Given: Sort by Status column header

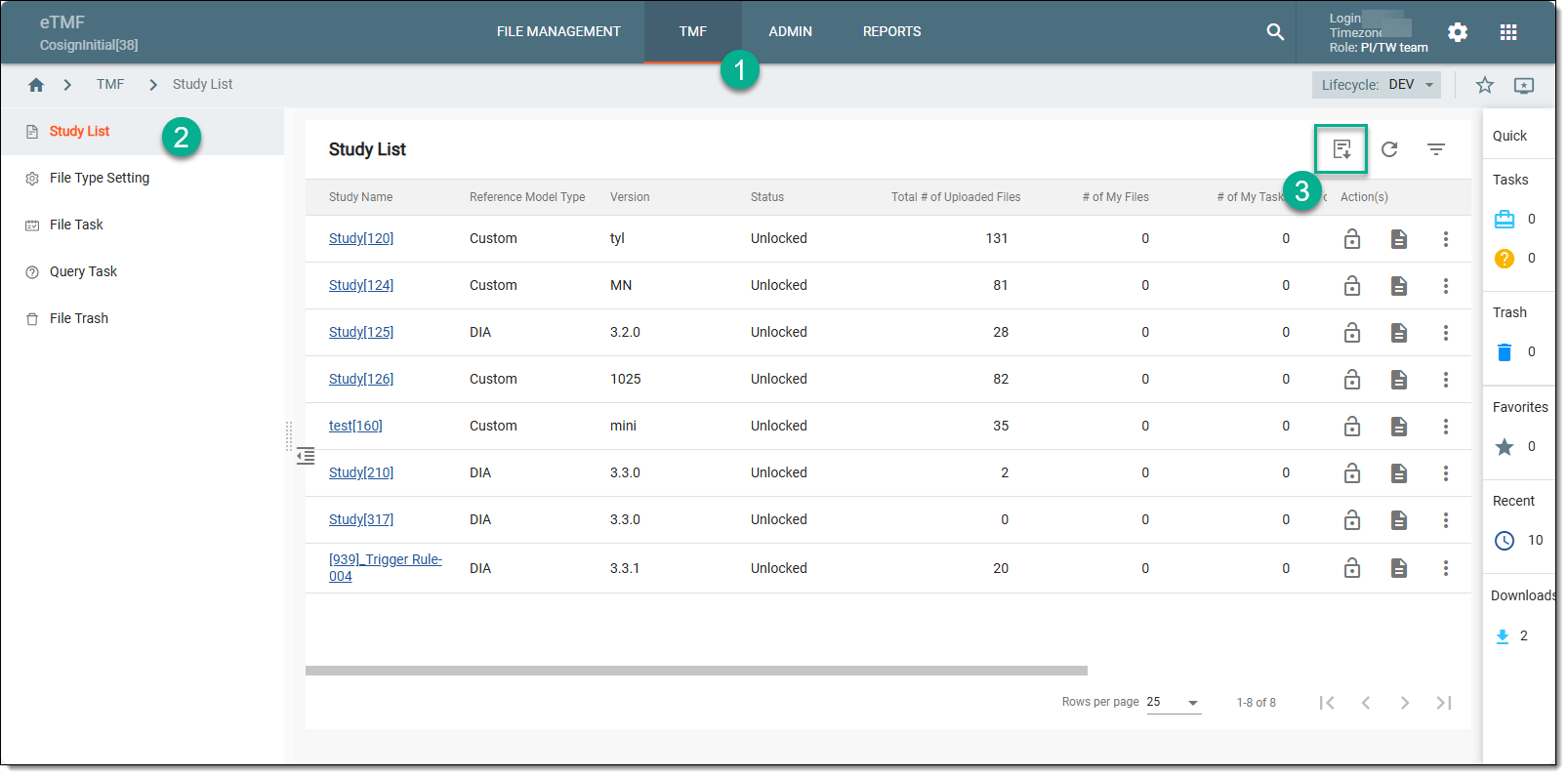Looking at the screenshot, I should click(x=767, y=197).
